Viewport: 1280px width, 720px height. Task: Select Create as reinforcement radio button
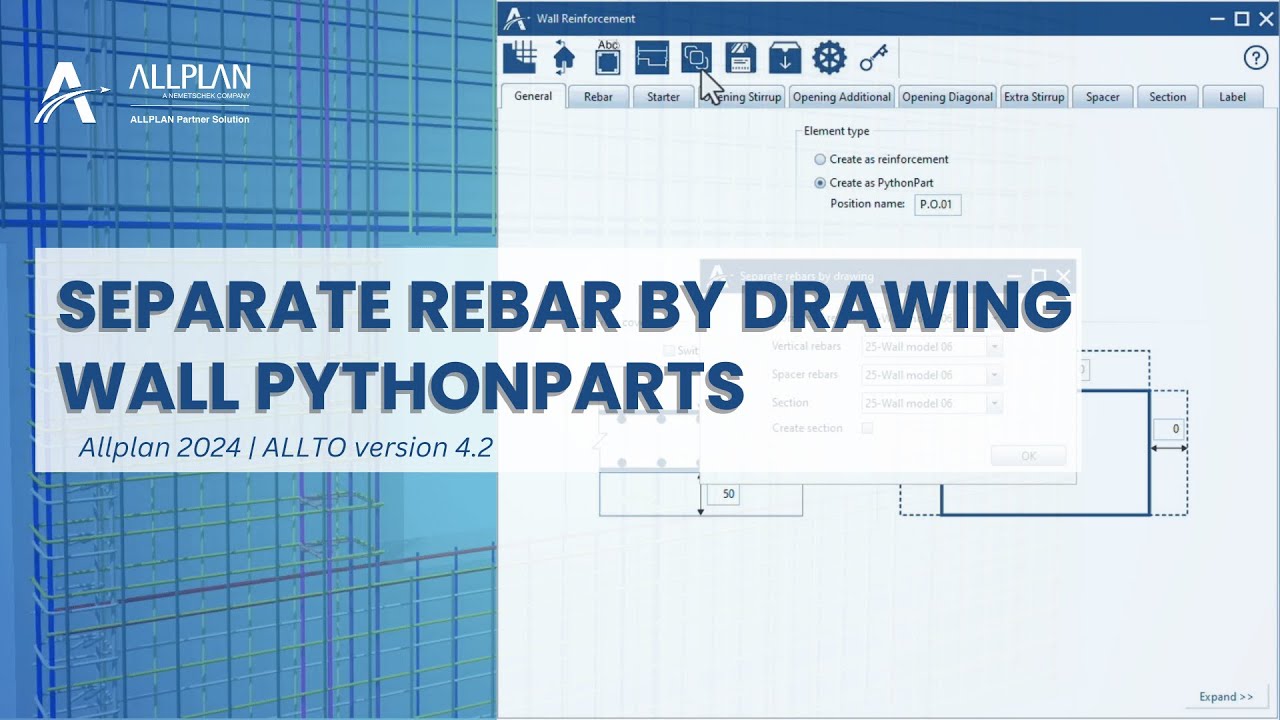pyautogui.click(x=820, y=159)
